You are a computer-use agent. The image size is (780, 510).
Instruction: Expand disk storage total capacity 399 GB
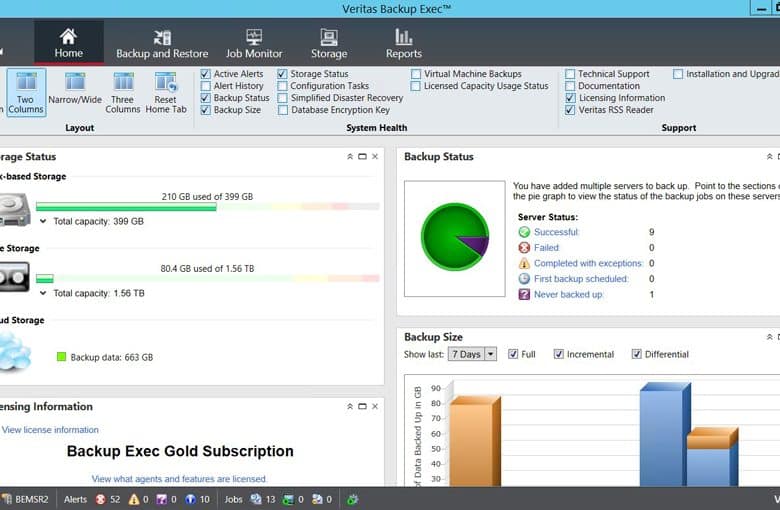(x=43, y=221)
